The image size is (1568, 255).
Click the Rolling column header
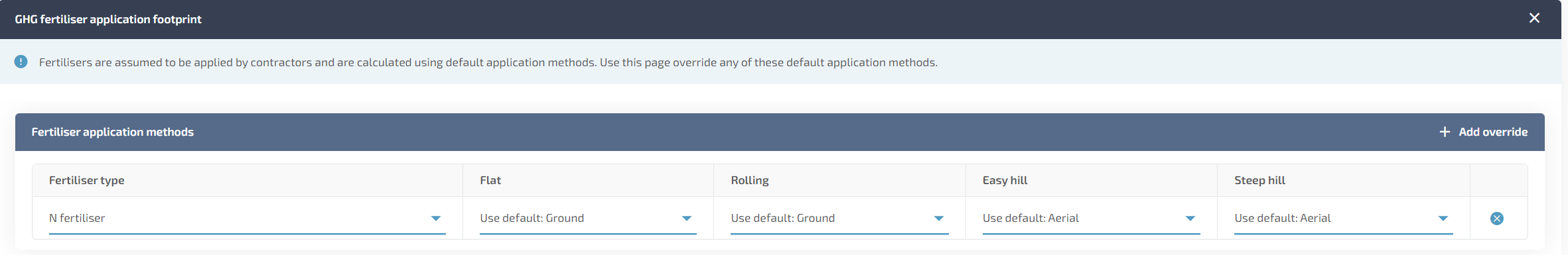click(750, 180)
